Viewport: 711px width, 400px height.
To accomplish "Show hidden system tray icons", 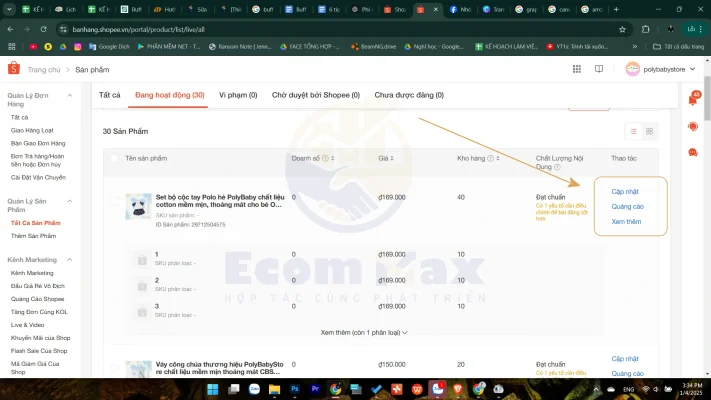I will (596, 389).
